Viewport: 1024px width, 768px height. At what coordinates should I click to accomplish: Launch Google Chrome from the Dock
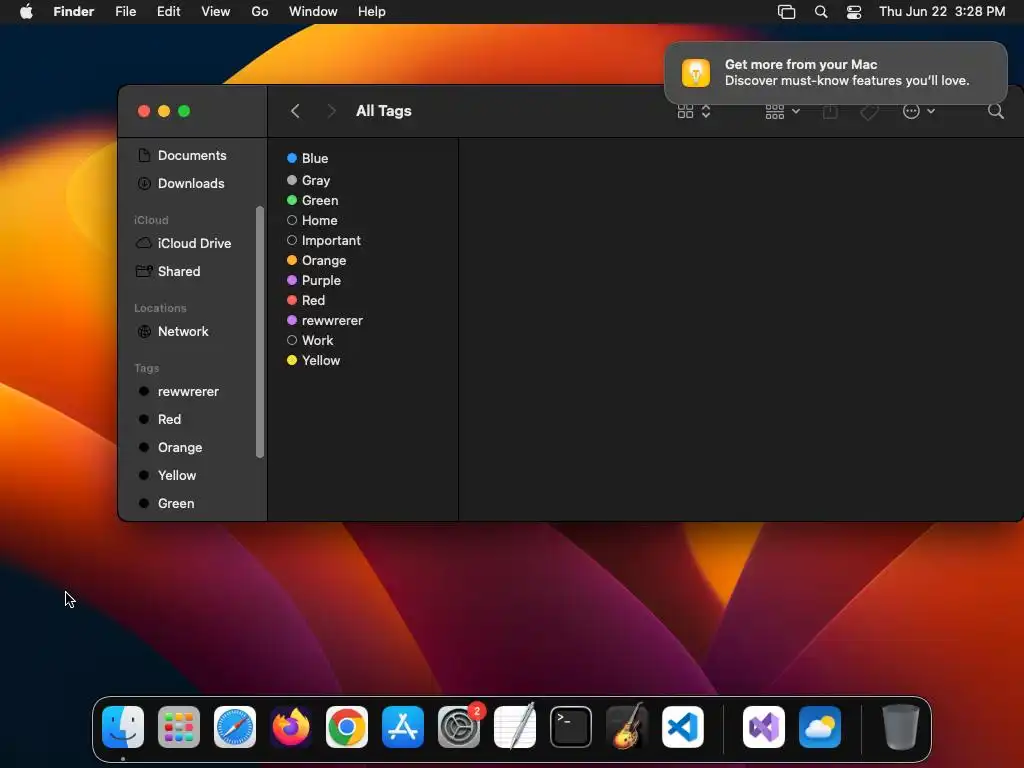pyautogui.click(x=347, y=727)
